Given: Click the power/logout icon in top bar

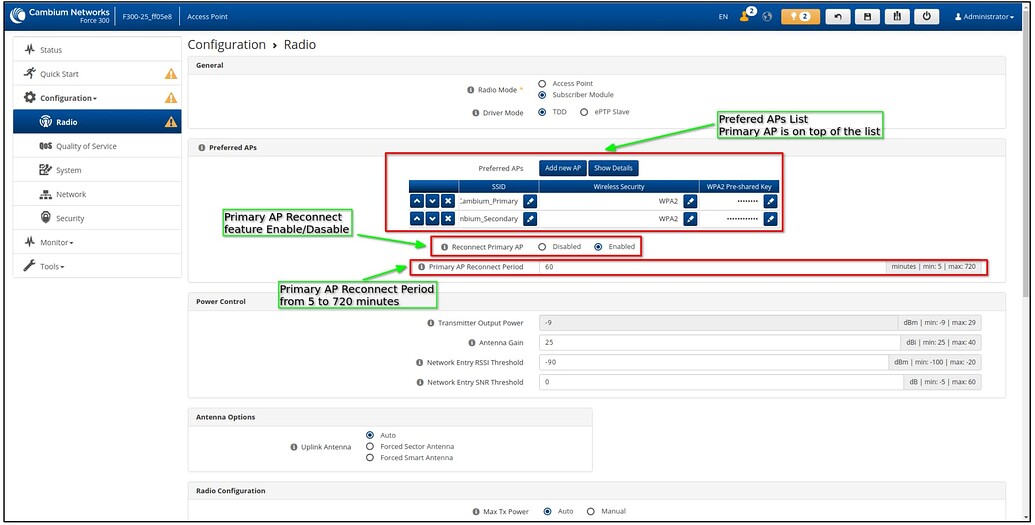Looking at the screenshot, I should (927, 17).
